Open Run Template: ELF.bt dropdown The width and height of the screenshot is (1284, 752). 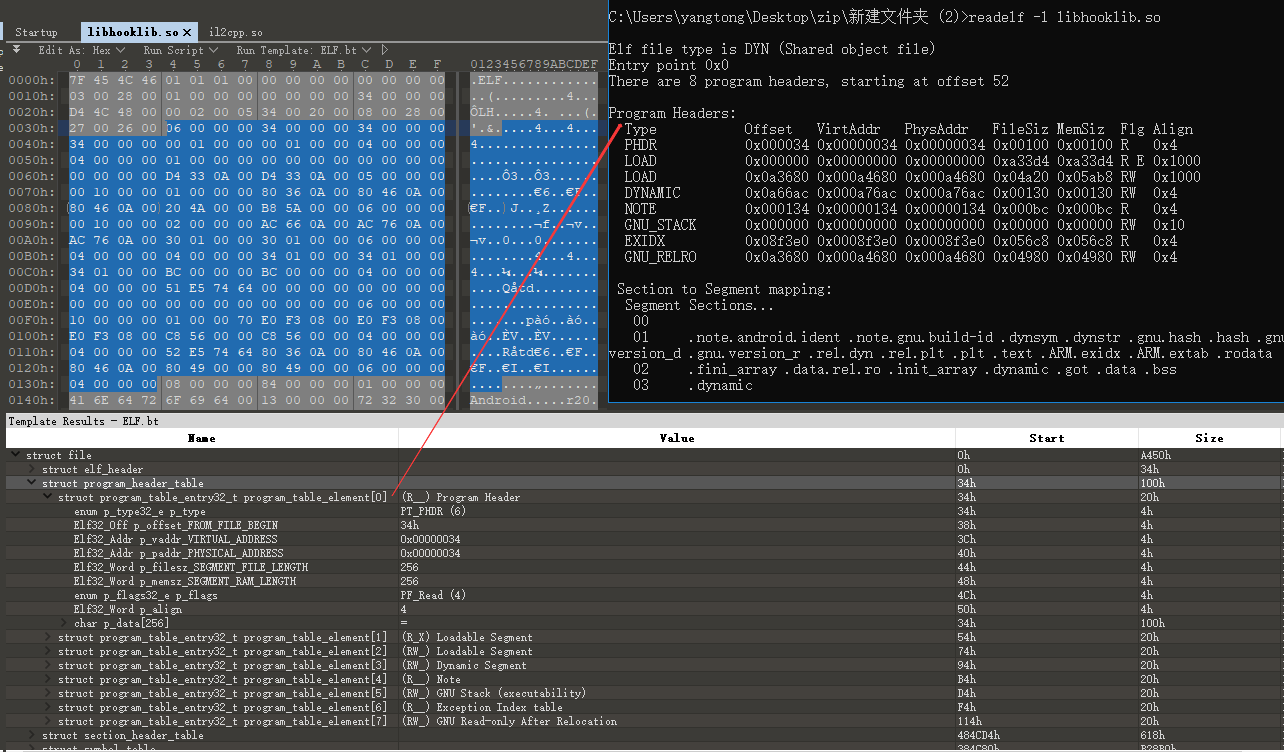coord(304,50)
